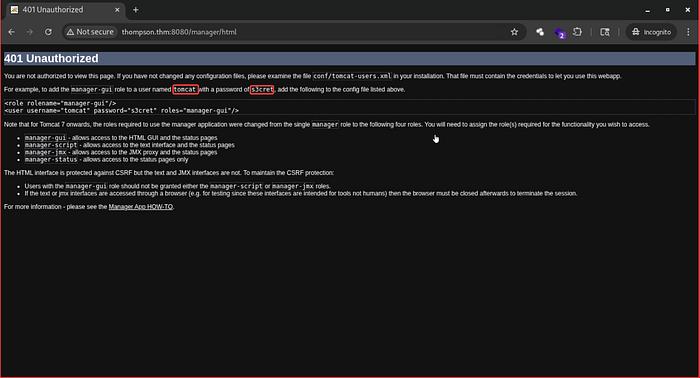Screen dimensions: 700x378
Task: Select the 401 Unauthorized tab
Action: coord(65,10)
